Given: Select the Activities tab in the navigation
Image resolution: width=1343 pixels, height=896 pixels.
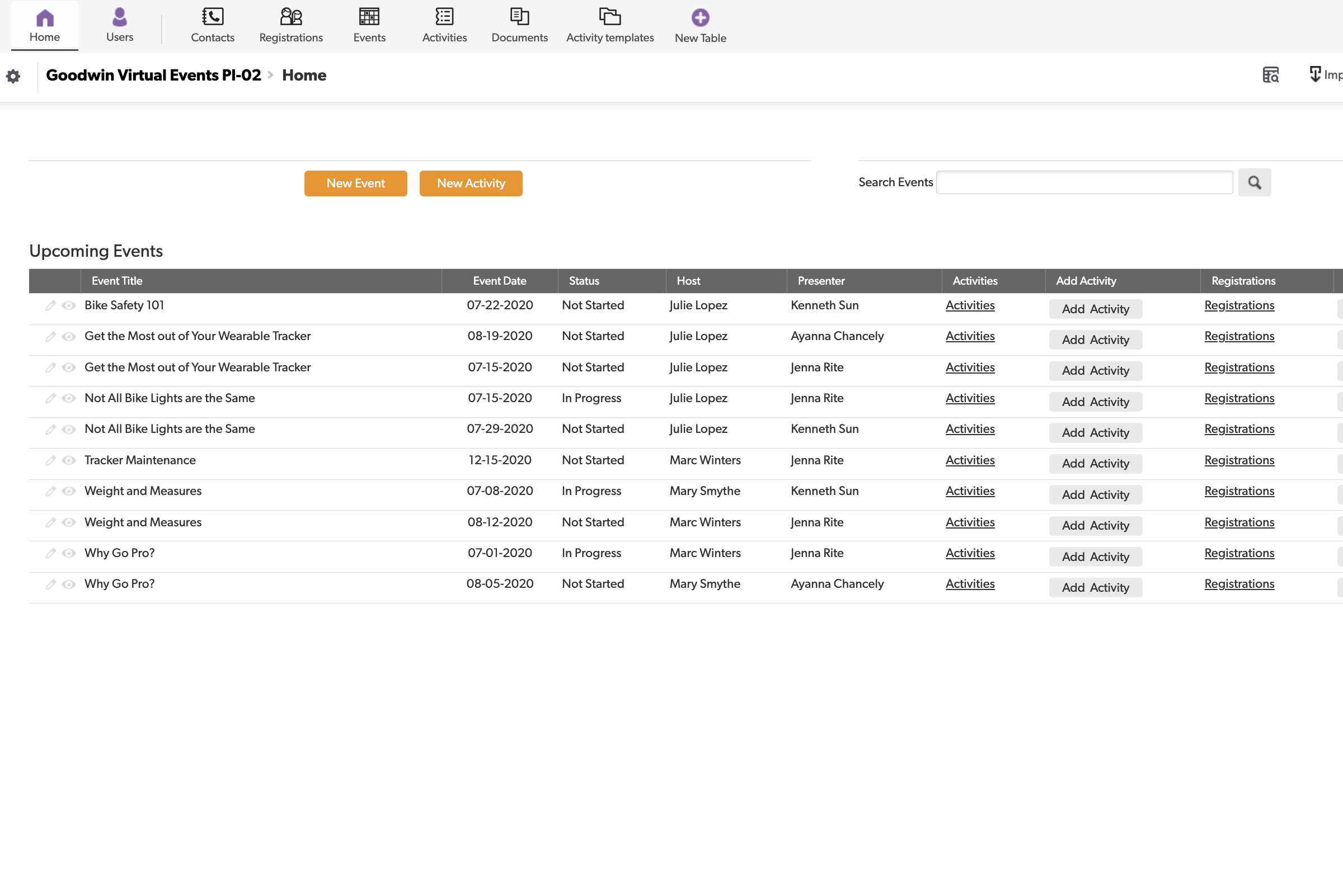Looking at the screenshot, I should click(x=444, y=24).
